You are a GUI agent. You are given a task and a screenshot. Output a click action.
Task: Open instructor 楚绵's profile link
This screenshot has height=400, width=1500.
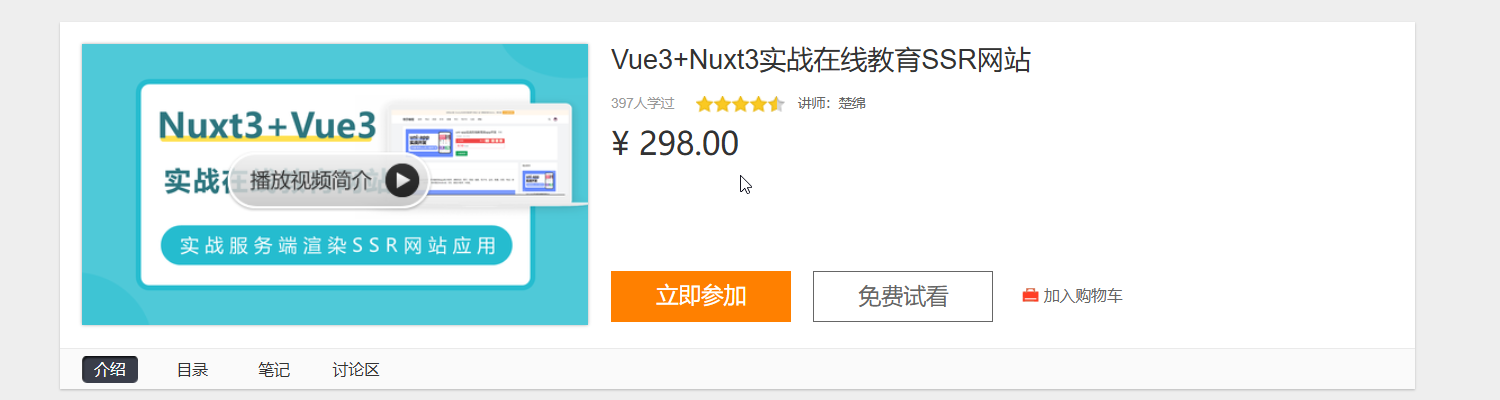coord(852,103)
